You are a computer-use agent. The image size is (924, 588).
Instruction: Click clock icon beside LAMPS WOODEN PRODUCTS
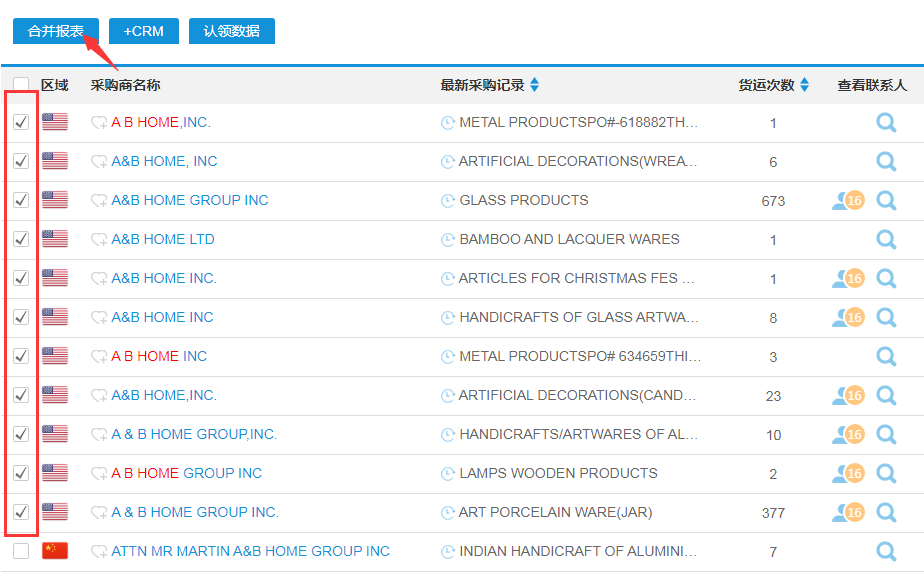pyautogui.click(x=448, y=473)
